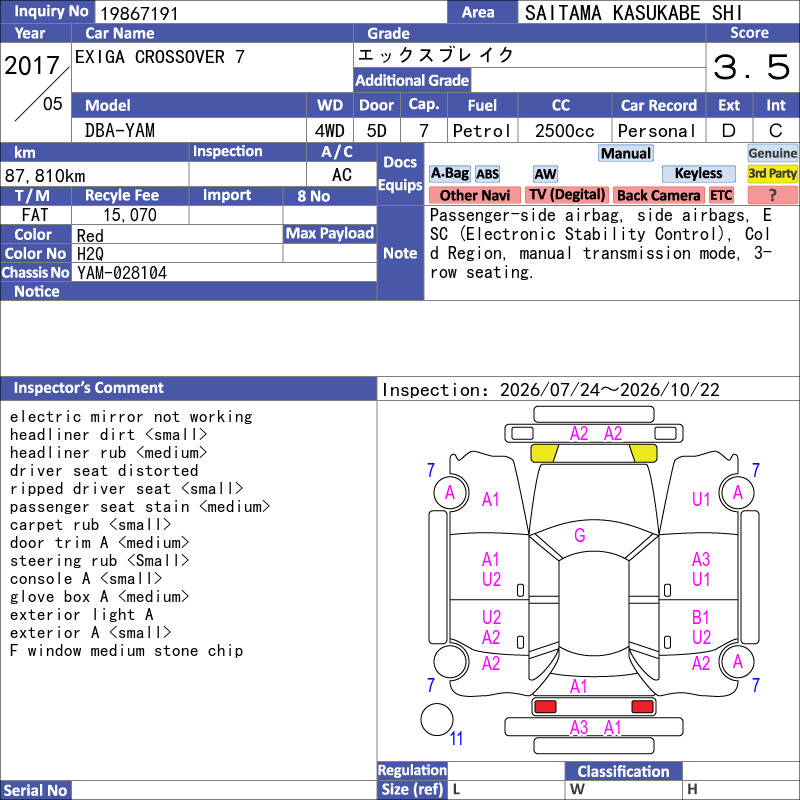Screen dimensions: 800x800
Task: Click the ETC equipment badge
Action: [721, 195]
